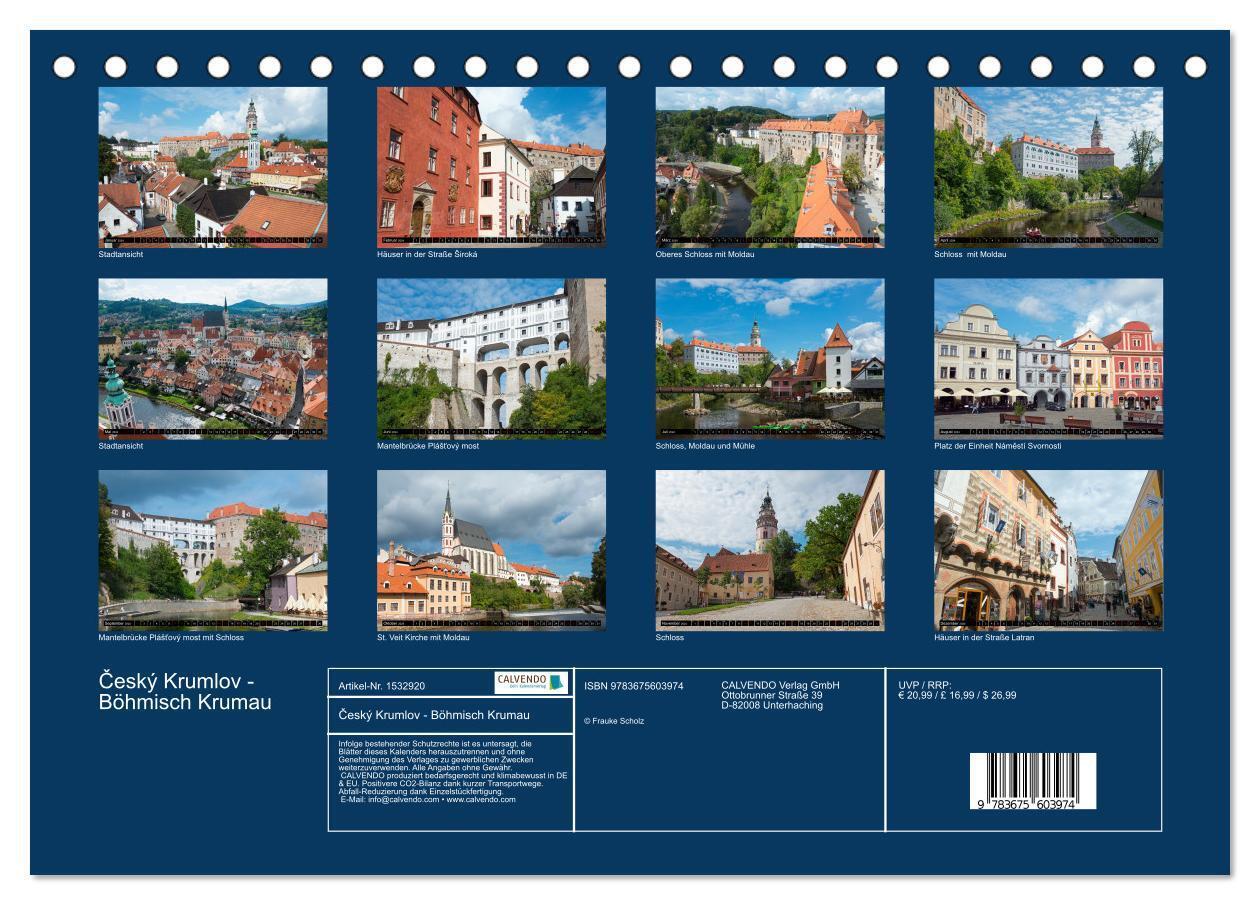
Task: Click the caption 'Häuser in der Straße Latran'
Action: (984, 637)
